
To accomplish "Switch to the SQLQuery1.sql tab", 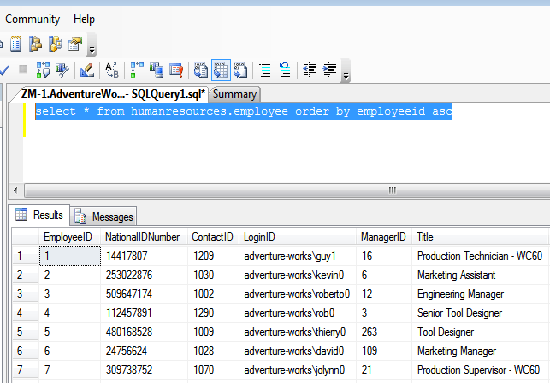I will point(112,94).
